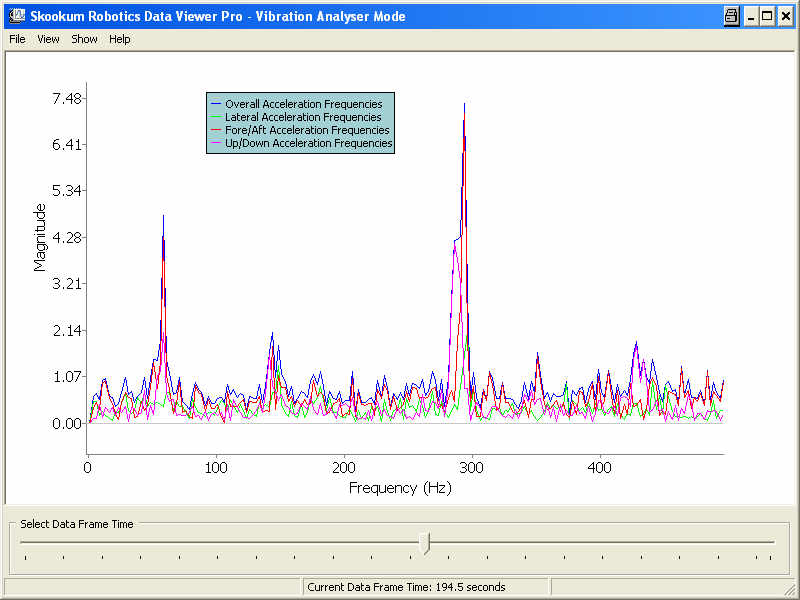Open the Show menu
The image size is (800, 600).
point(84,39)
